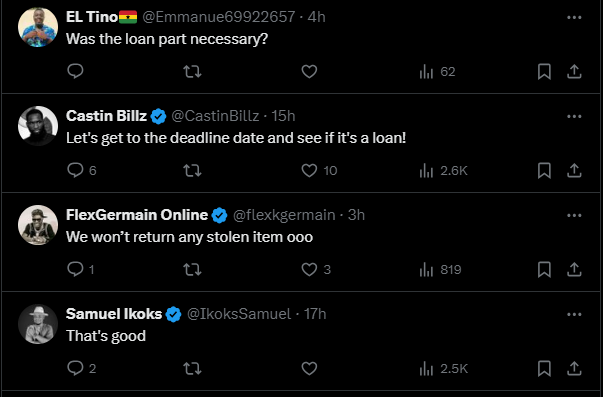Open more options on EL Tino's tweet
Screen dimensions: 603x397
(574, 17)
